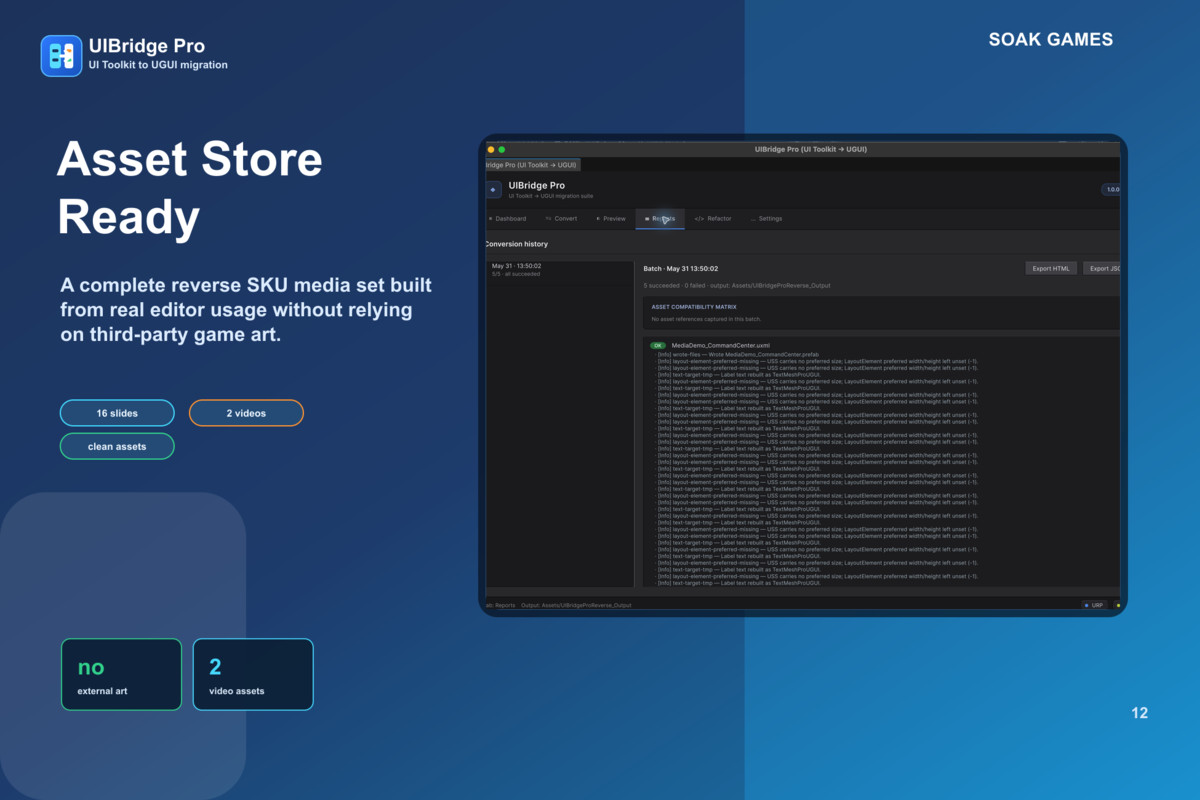Click the 'UI Toolkit to UGUI migration' subtitle
This screenshot has height=800, width=1200.
point(158,65)
